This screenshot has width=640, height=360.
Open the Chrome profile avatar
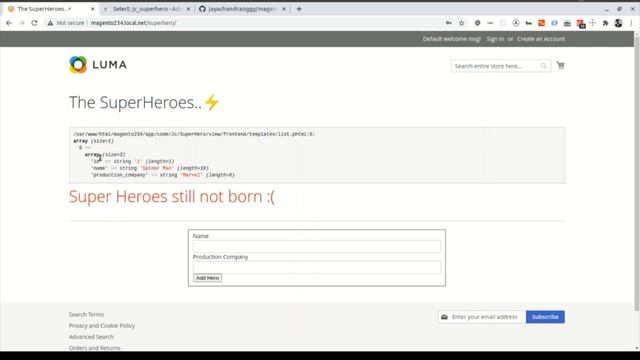click(618, 23)
